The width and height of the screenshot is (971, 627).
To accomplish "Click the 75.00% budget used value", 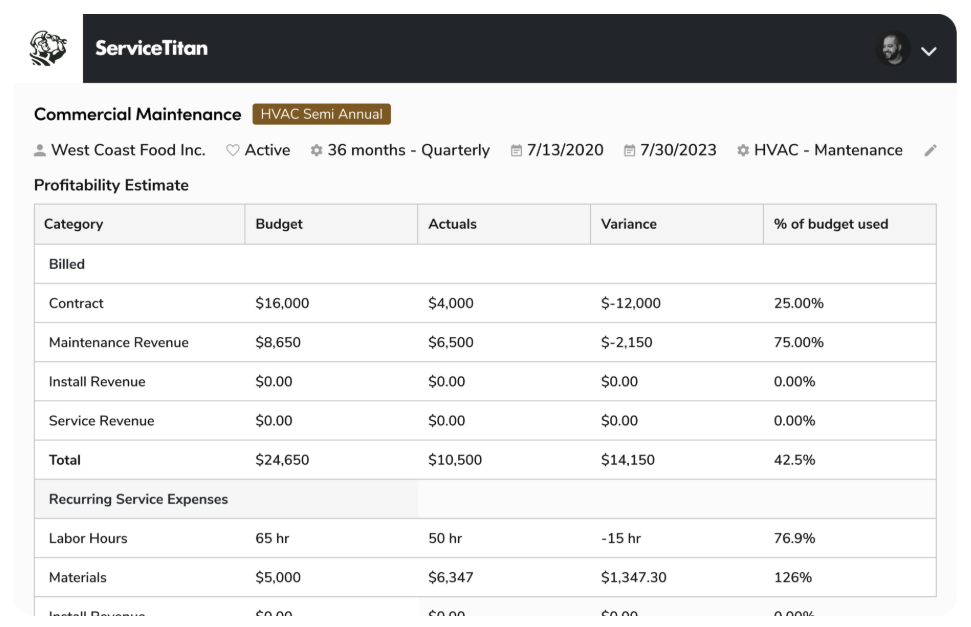I will (799, 342).
